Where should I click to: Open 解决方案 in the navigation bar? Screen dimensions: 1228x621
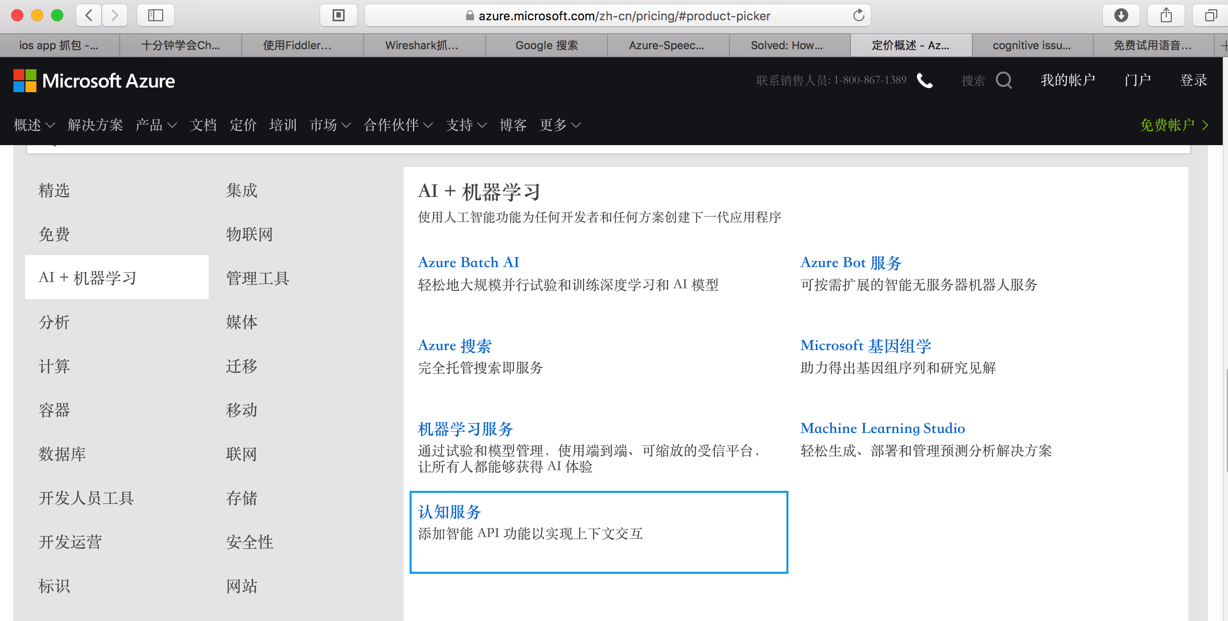95,125
